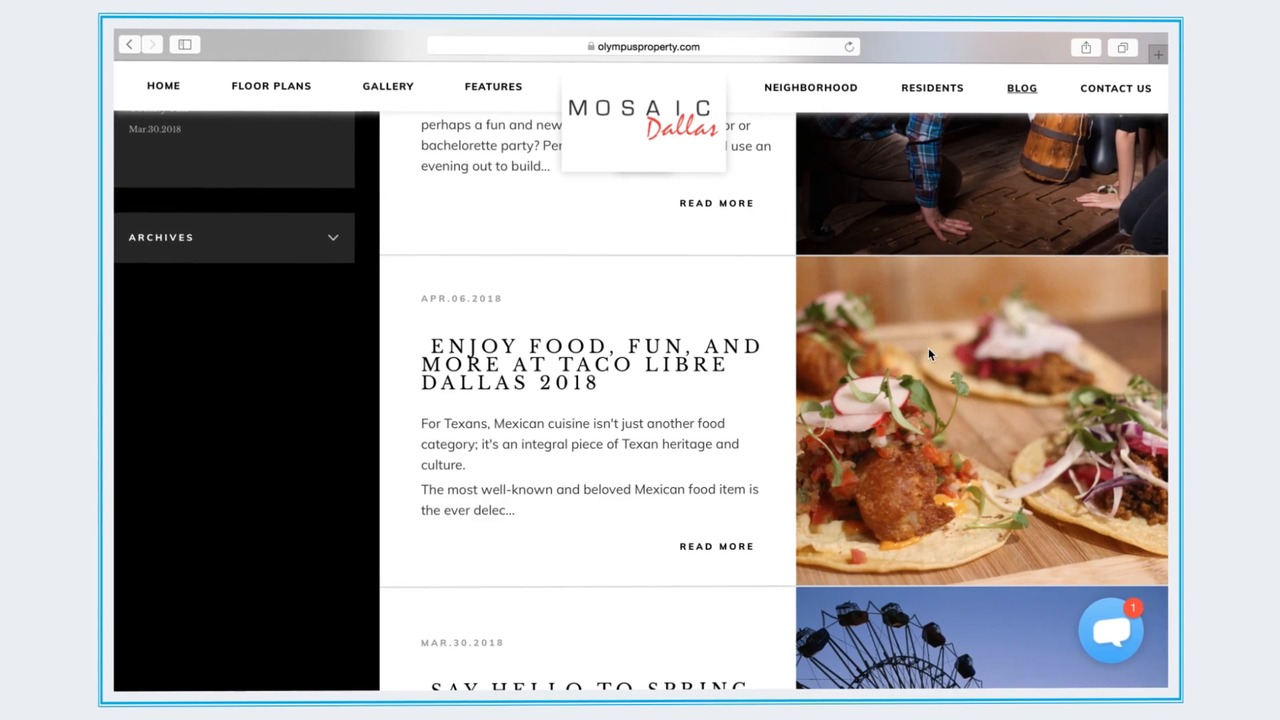Screen dimensions: 1280x720
Task: Show all open tabs overview
Action: click(x=1122, y=47)
